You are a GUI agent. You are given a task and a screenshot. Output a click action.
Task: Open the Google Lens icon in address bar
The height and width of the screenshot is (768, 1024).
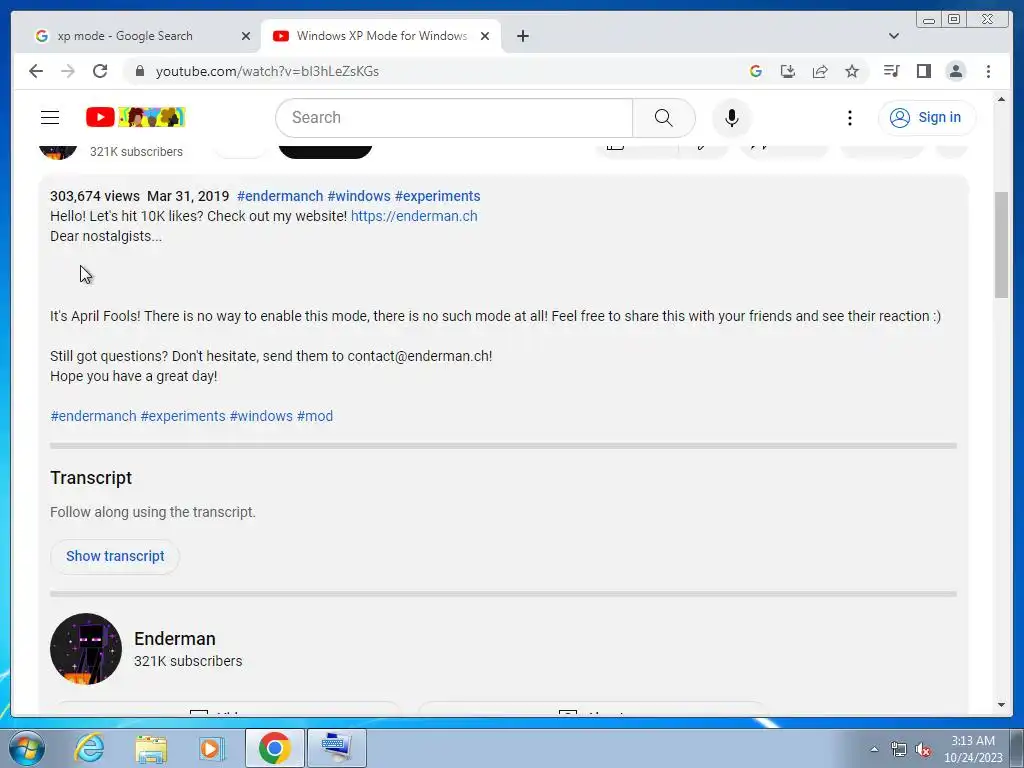coord(756,71)
